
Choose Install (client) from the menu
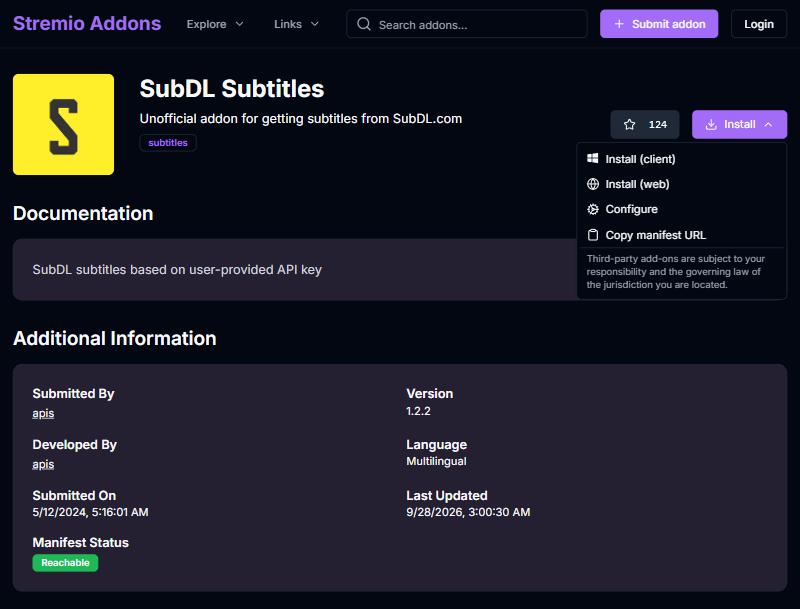682,159
